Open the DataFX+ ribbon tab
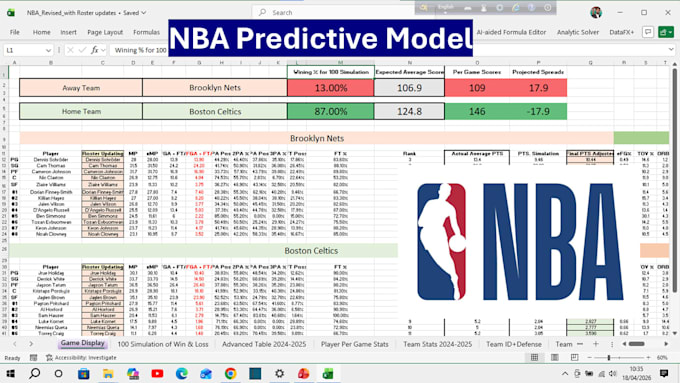This screenshot has width=680, height=383. [x=621, y=32]
